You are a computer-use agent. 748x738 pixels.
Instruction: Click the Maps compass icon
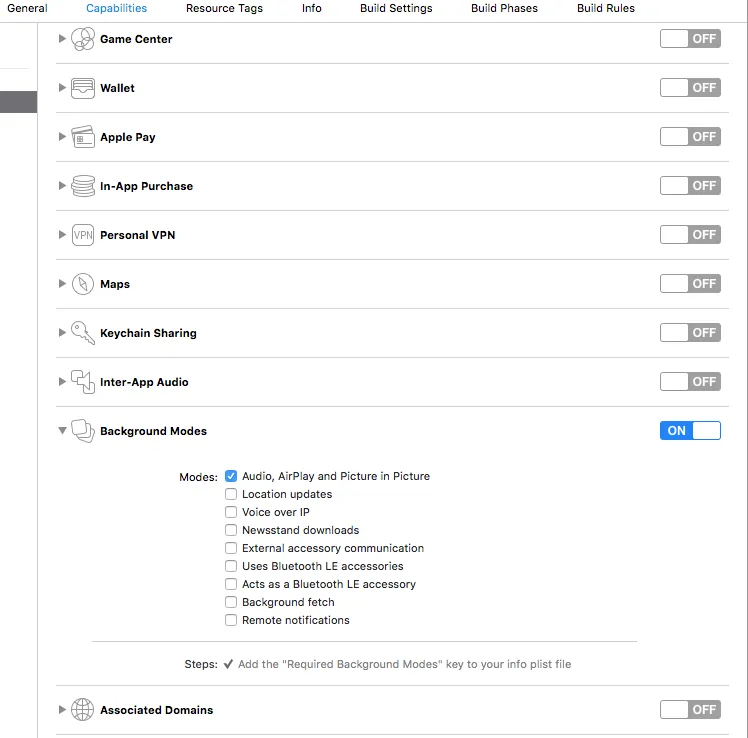82,284
